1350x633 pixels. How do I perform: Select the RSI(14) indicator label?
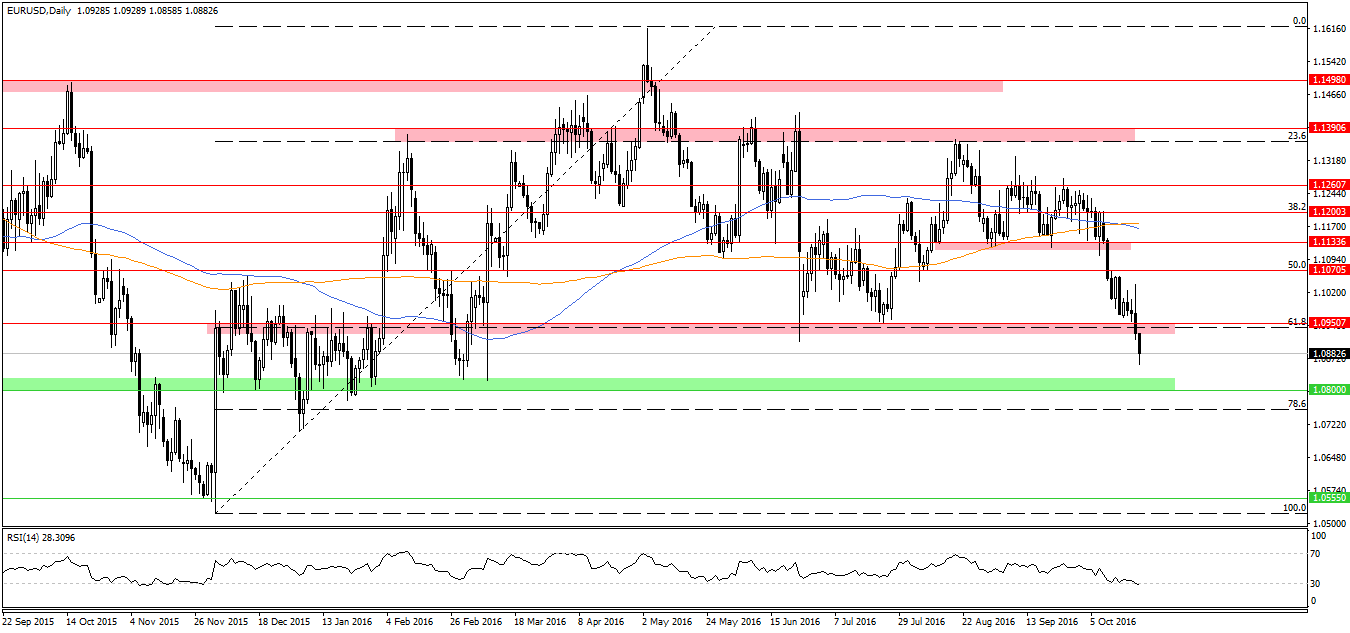tap(25, 537)
